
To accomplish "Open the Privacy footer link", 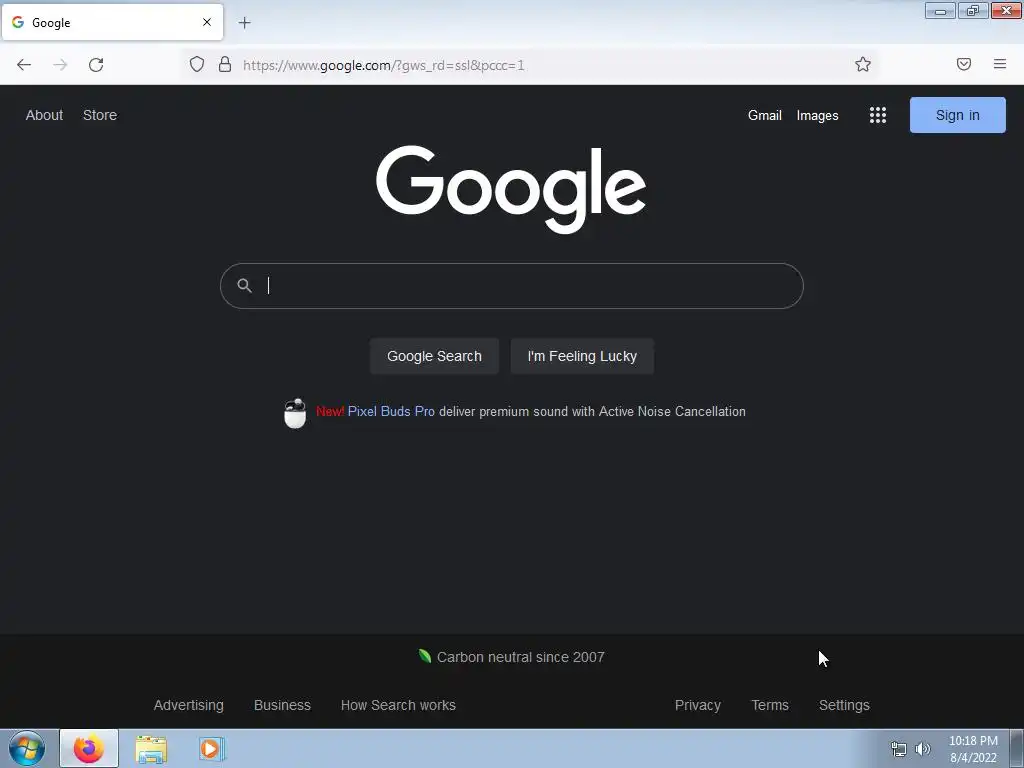I will [x=697, y=705].
